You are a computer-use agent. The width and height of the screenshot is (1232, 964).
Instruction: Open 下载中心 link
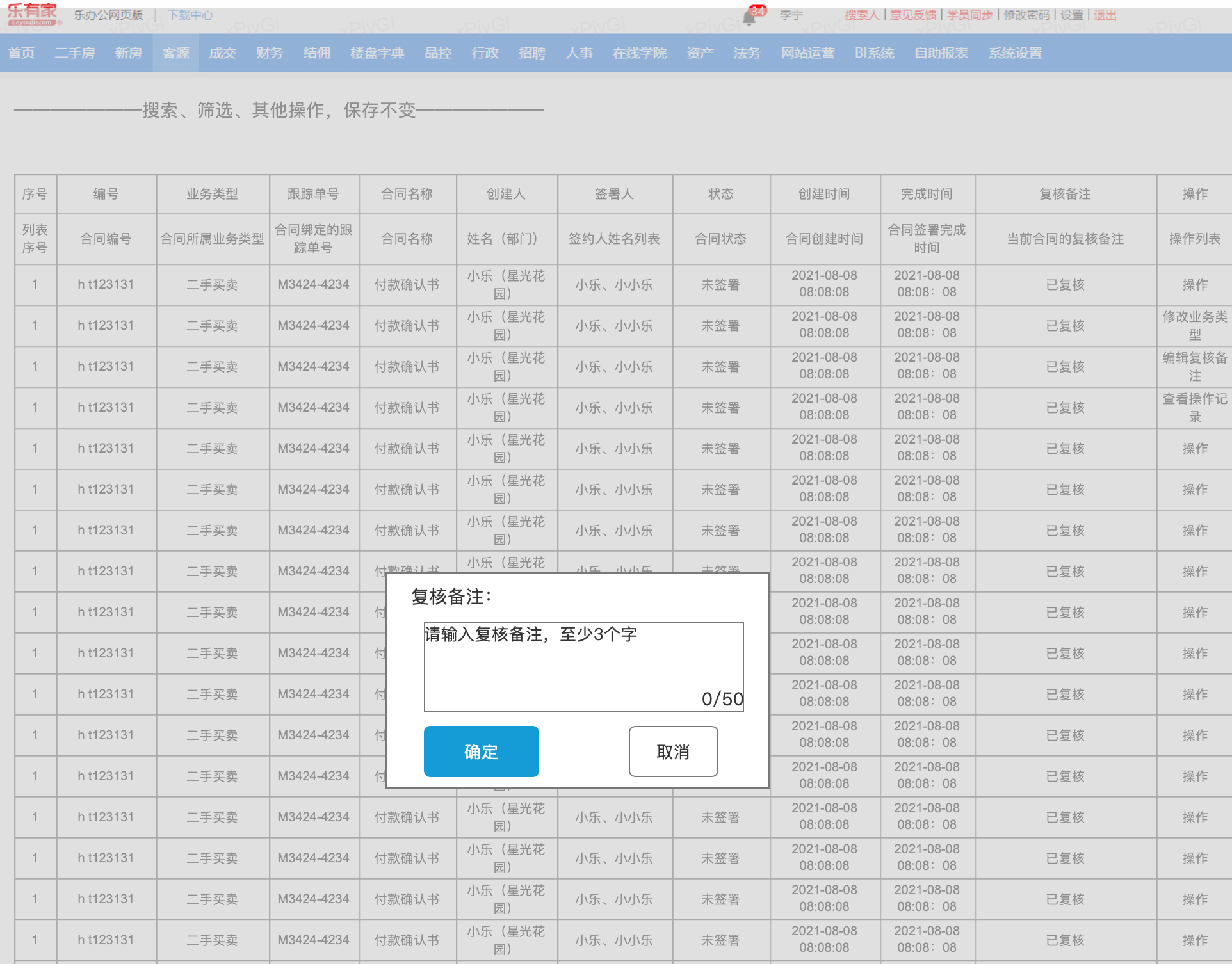click(190, 15)
